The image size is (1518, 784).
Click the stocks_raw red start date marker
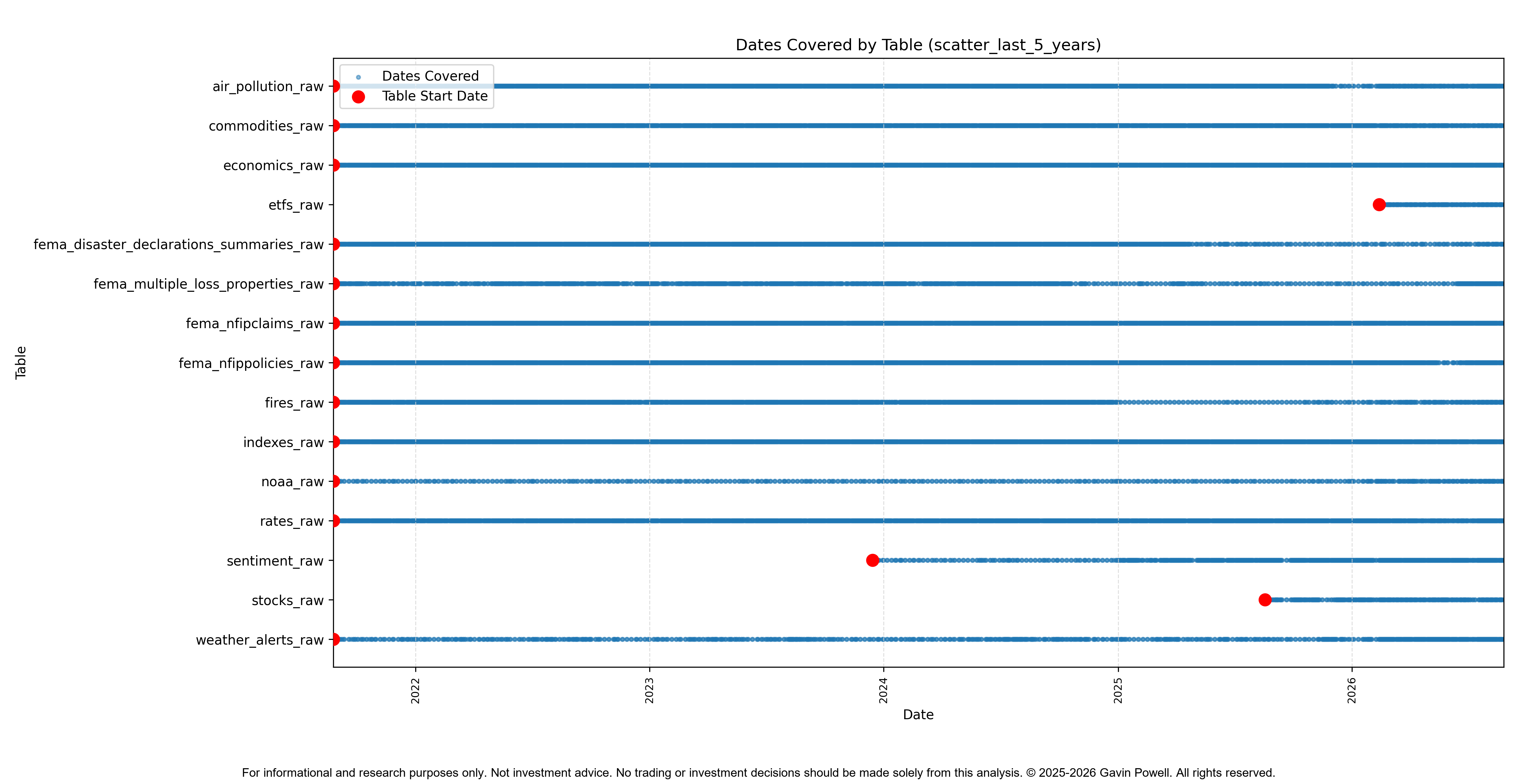(x=1265, y=600)
